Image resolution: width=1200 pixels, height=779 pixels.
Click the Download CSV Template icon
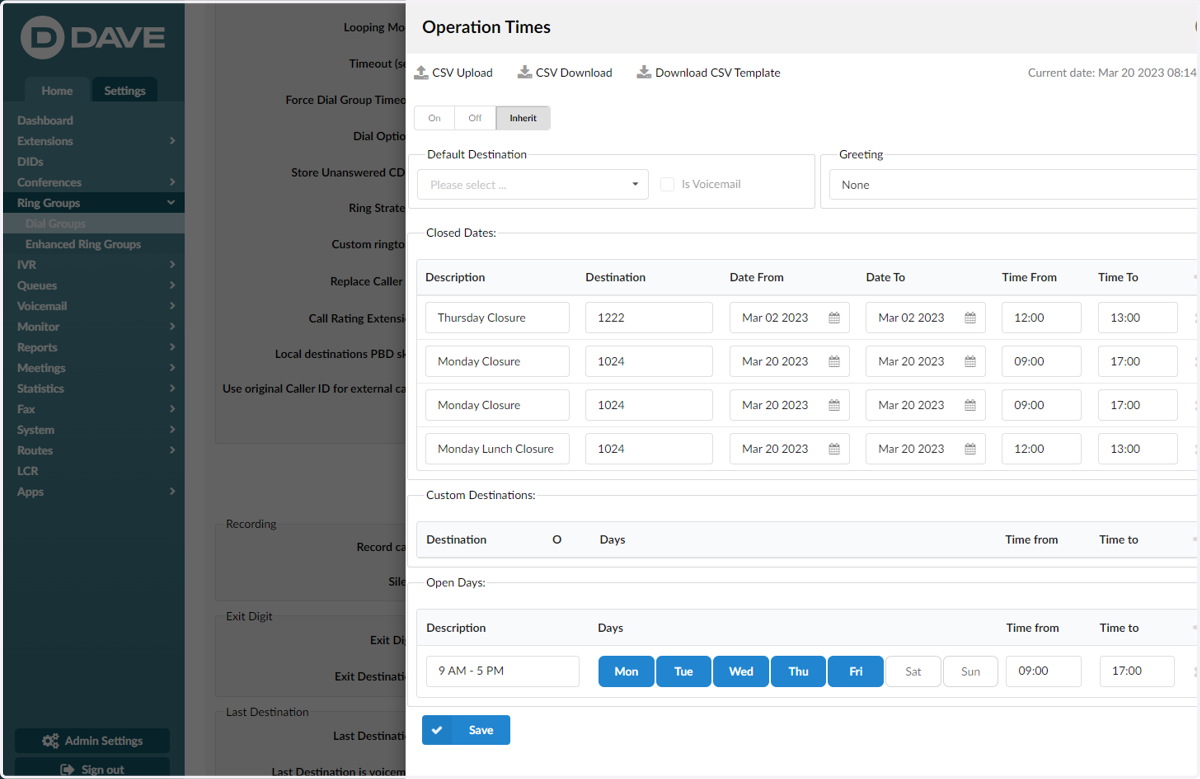644,72
